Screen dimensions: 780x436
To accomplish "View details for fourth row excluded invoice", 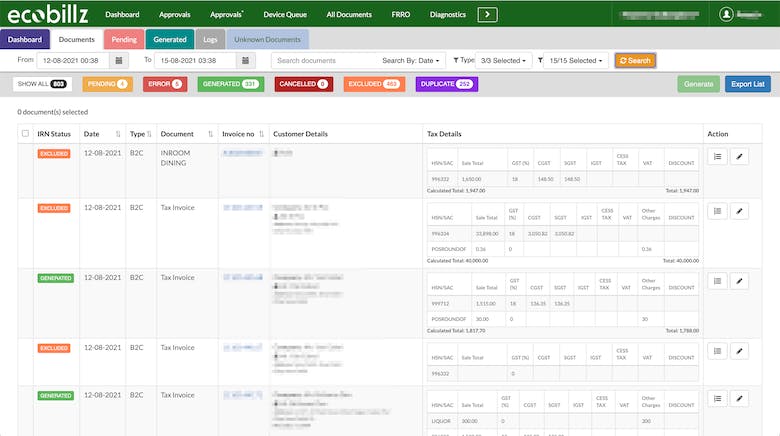I will click(717, 351).
